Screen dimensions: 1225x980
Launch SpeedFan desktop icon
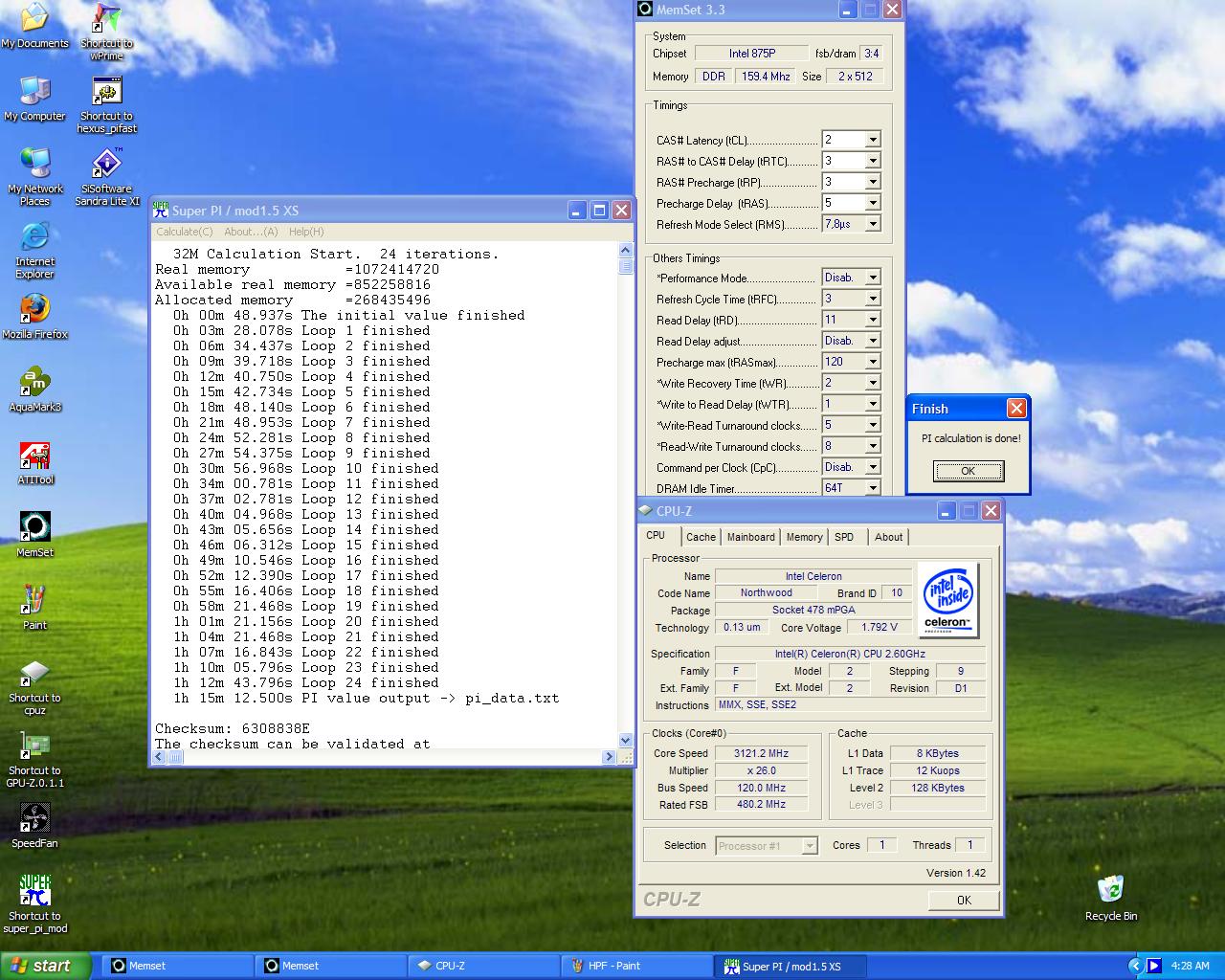[x=34, y=826]
